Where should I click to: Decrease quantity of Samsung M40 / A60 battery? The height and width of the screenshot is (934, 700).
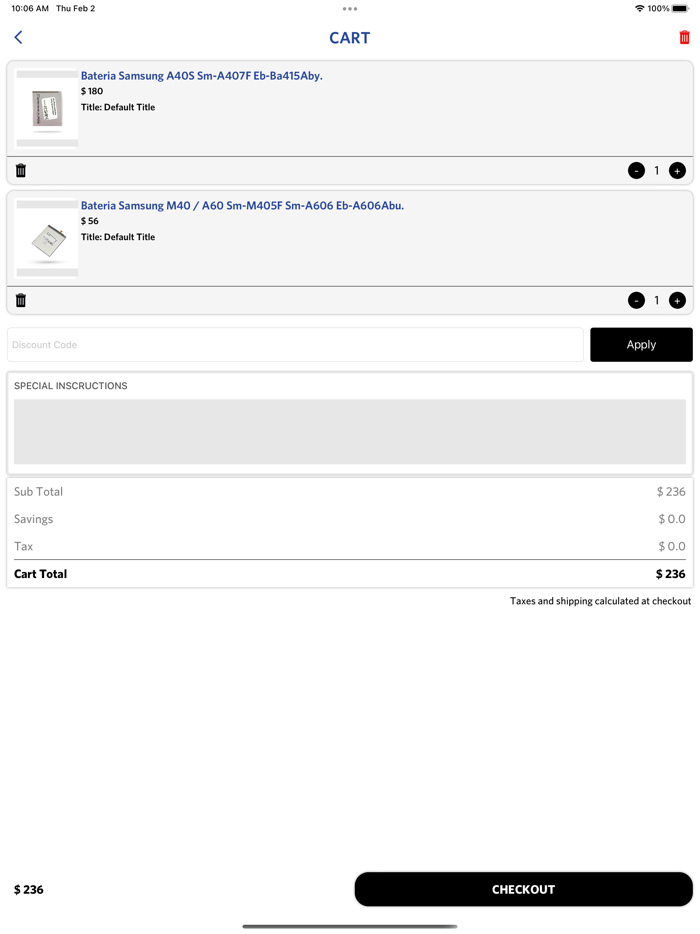(x=636, y=301)
